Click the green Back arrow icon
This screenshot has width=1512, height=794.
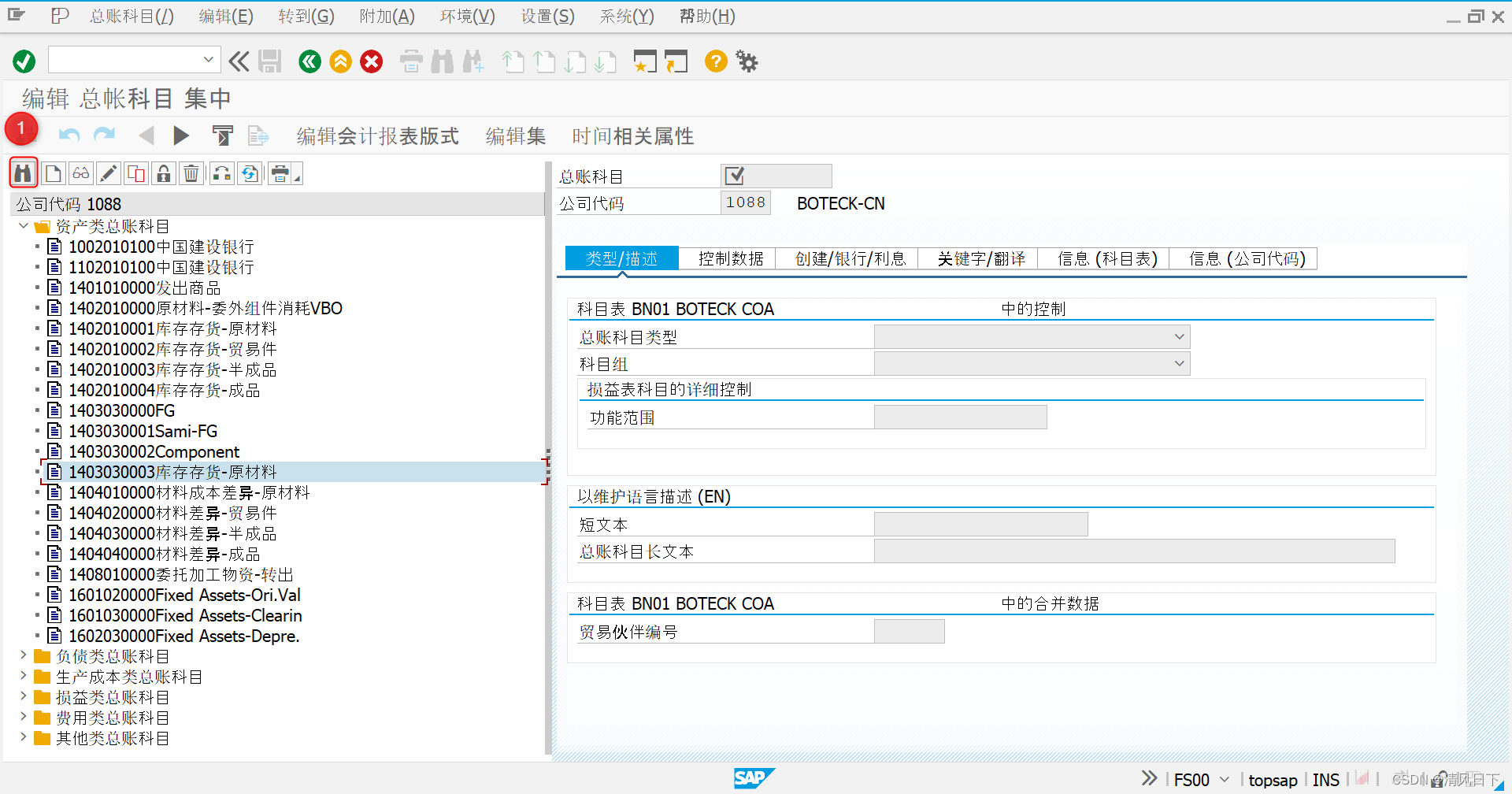(310, 61)
